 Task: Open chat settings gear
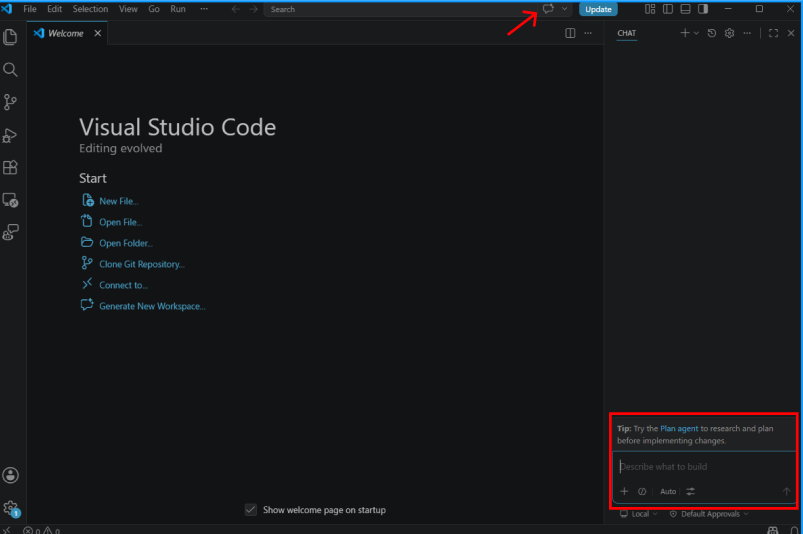coord(729,33)
